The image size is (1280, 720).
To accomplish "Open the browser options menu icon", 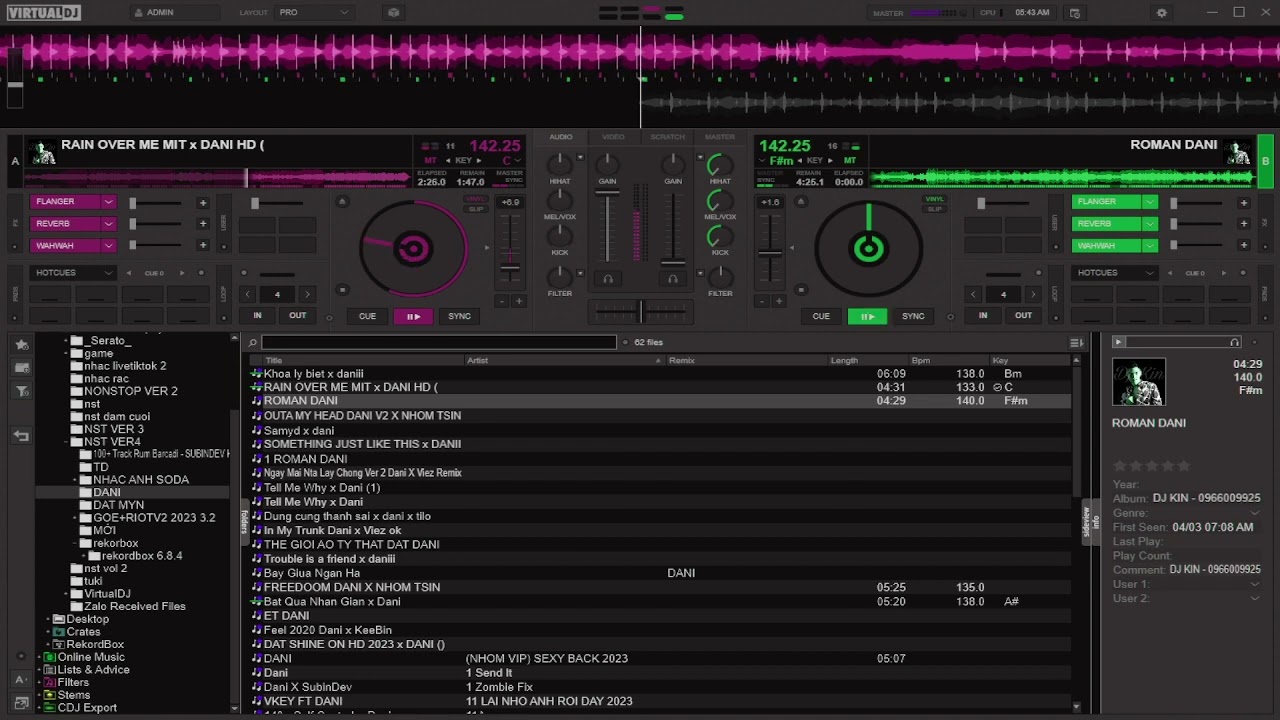I will coord(1076,342).
